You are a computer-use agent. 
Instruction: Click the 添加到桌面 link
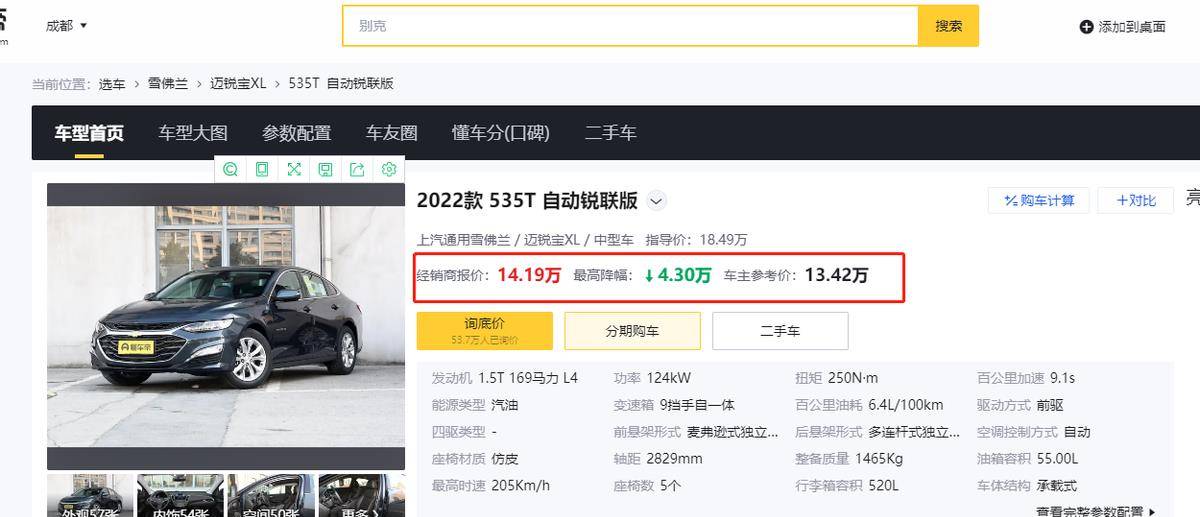(x=1132, y=27)
